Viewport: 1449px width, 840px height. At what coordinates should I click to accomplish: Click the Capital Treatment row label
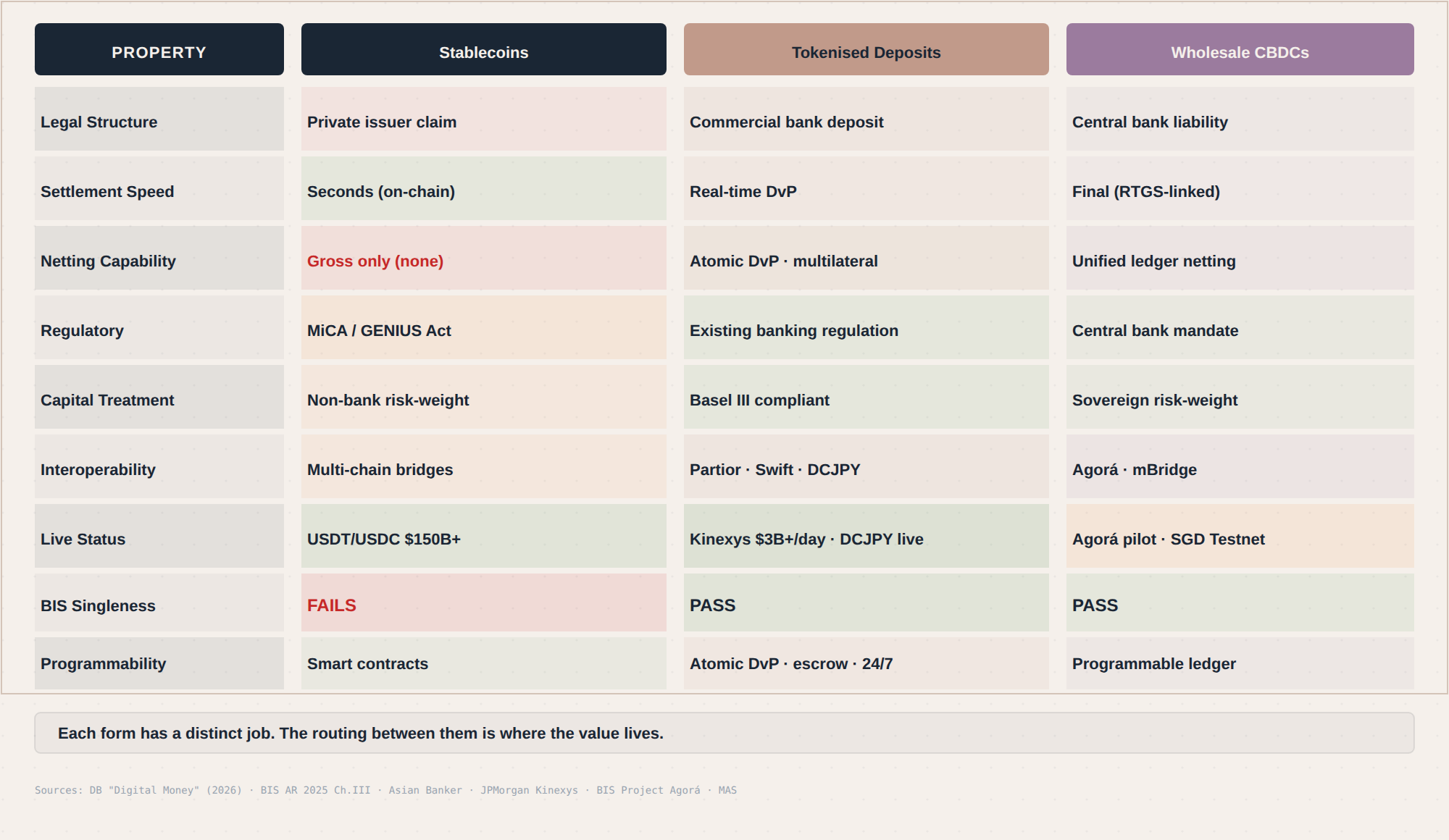[159, 397]
